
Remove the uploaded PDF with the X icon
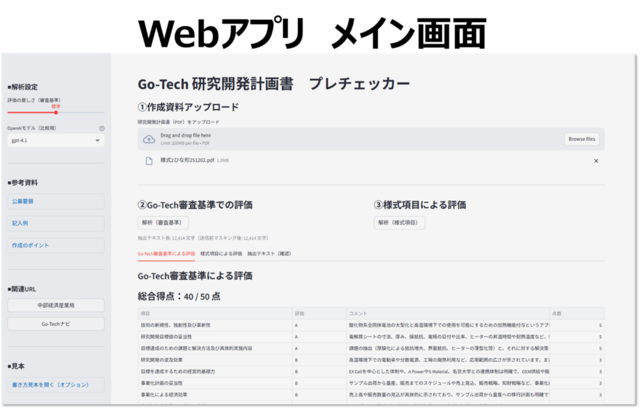coord(596,160)
